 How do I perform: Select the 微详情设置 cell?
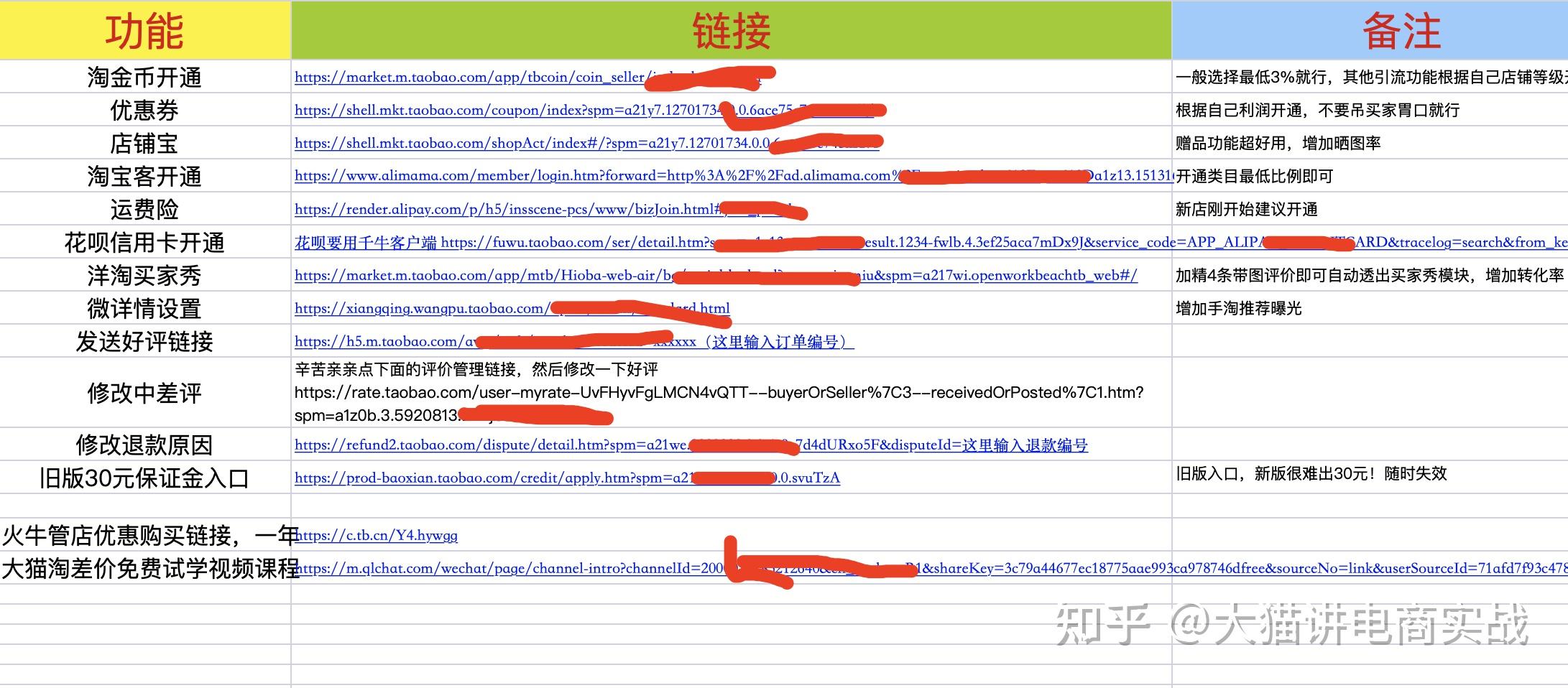(145, 308)
